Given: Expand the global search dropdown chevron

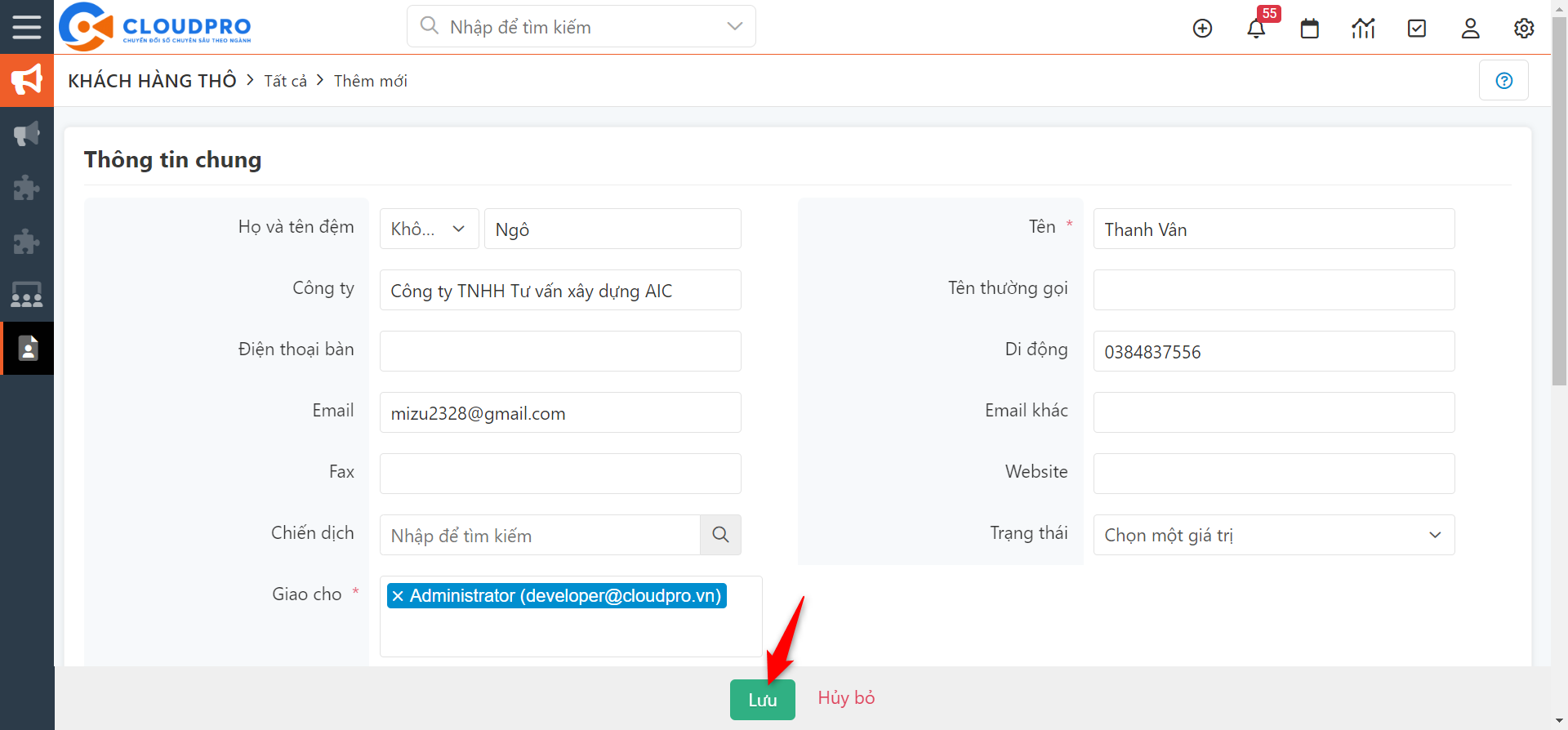Looking at the screenshot, I should pos(734,26).
